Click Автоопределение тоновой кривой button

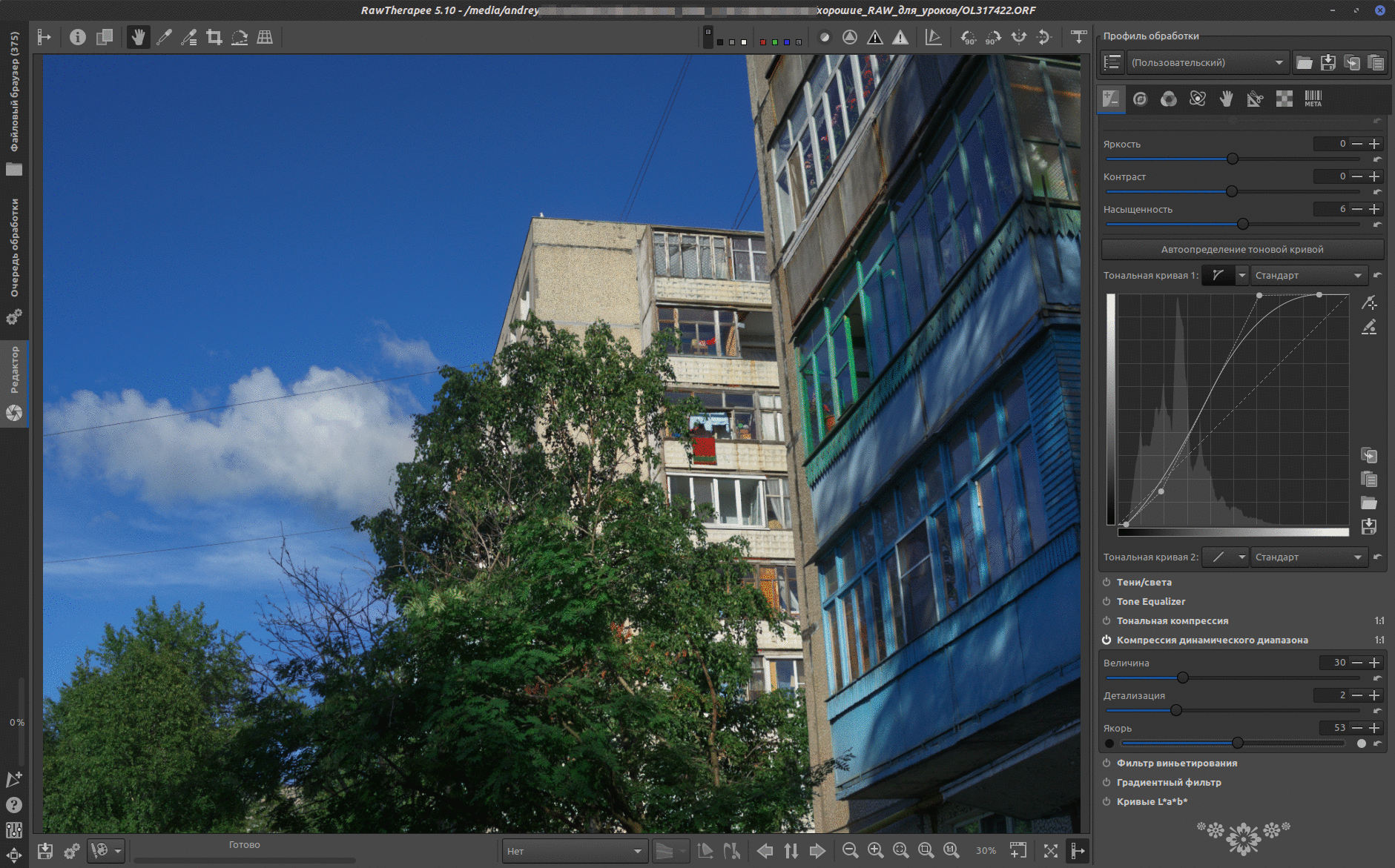click(x=1242, y=250)
